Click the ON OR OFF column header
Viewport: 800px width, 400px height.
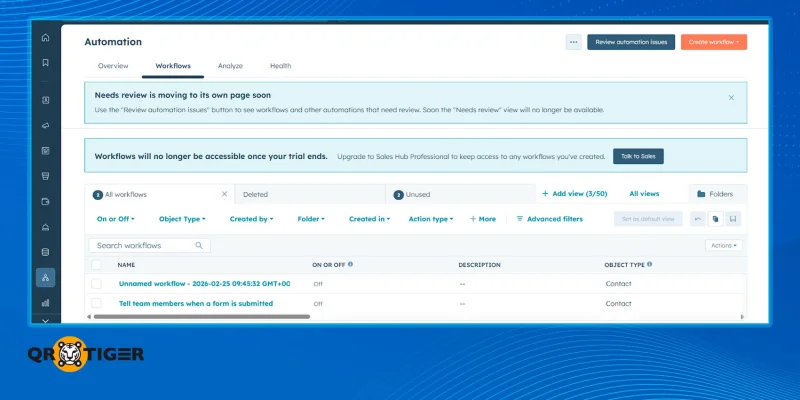pos(329,265)
